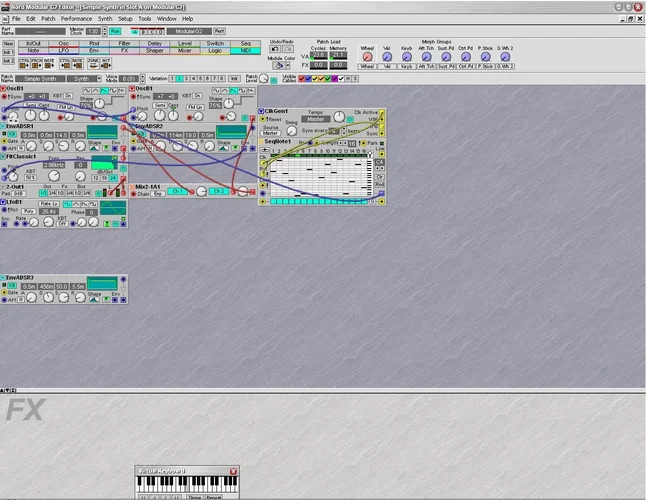Screen dimensions: 646x500
Task: Click the P.Stick morph group knob
Action: coord(485,57)
